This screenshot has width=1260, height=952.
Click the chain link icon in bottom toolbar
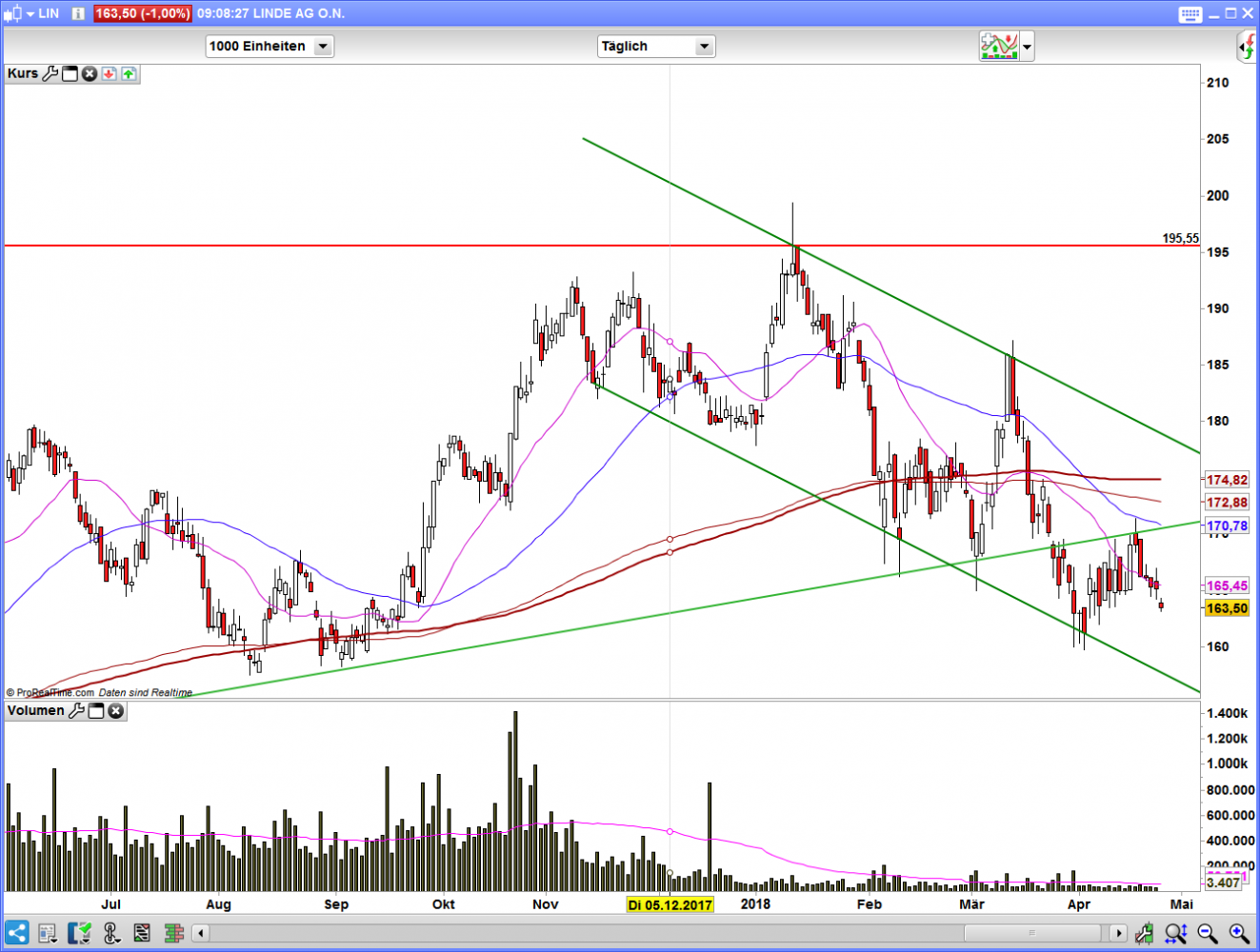110,933
